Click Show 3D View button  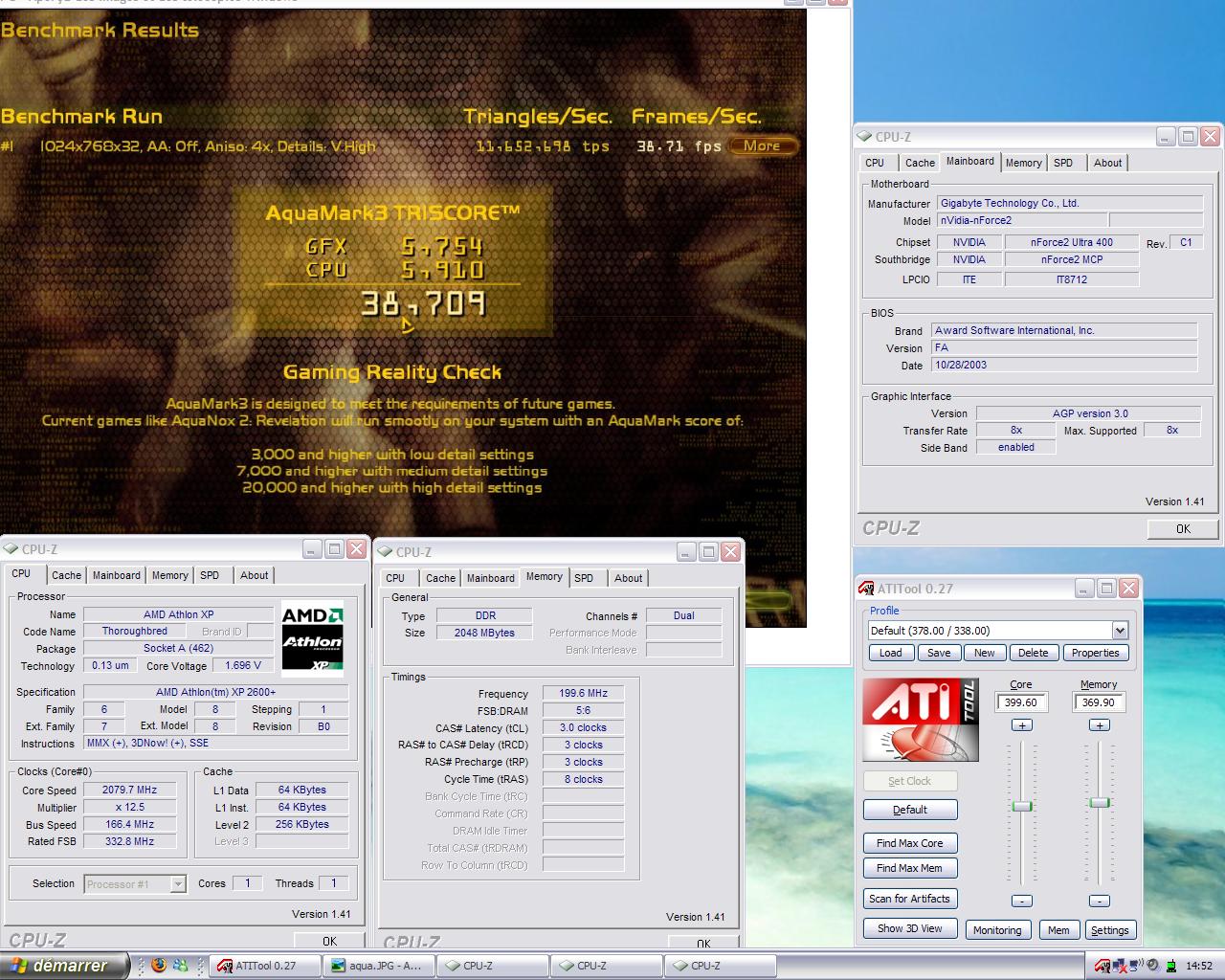point(910,928)
